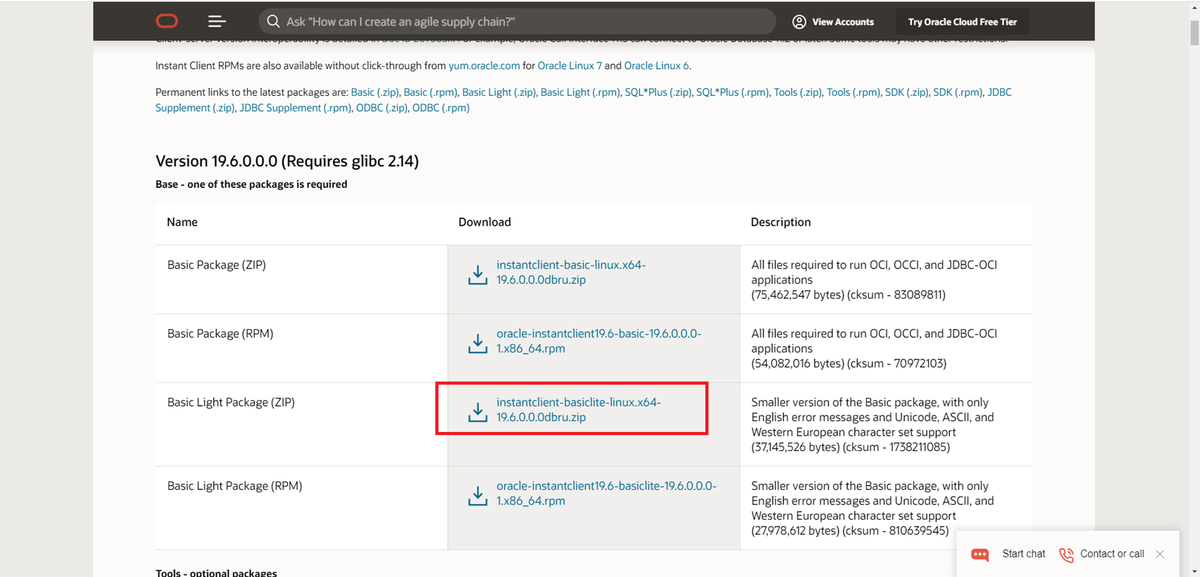Open the SQL*Plus (.rpm) permanent link
1200x577 pixels.
[x=732, y=92]
